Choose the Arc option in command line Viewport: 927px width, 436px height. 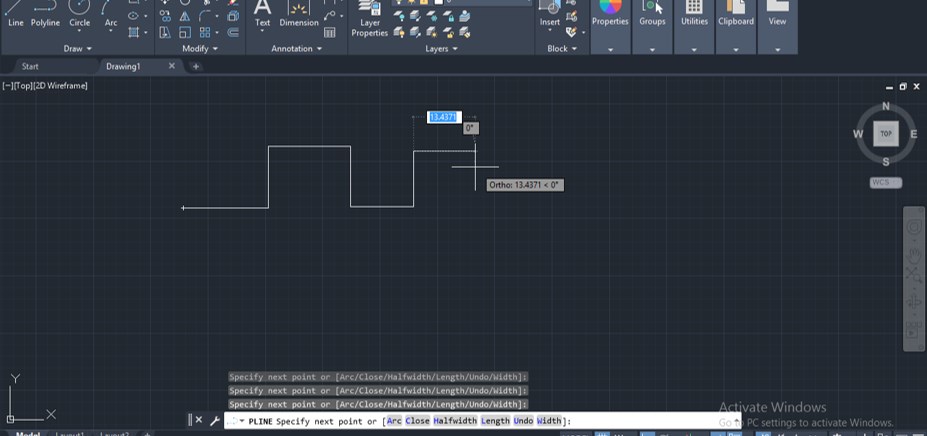(394, 421)
